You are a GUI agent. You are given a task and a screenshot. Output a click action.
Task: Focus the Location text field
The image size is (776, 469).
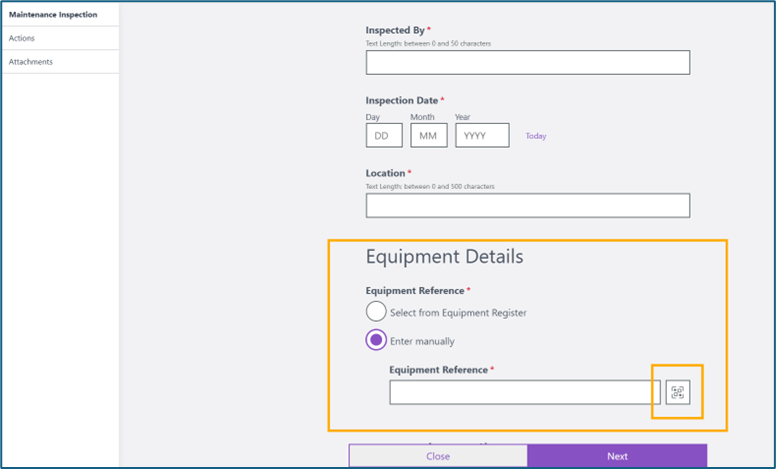(527, 205)
